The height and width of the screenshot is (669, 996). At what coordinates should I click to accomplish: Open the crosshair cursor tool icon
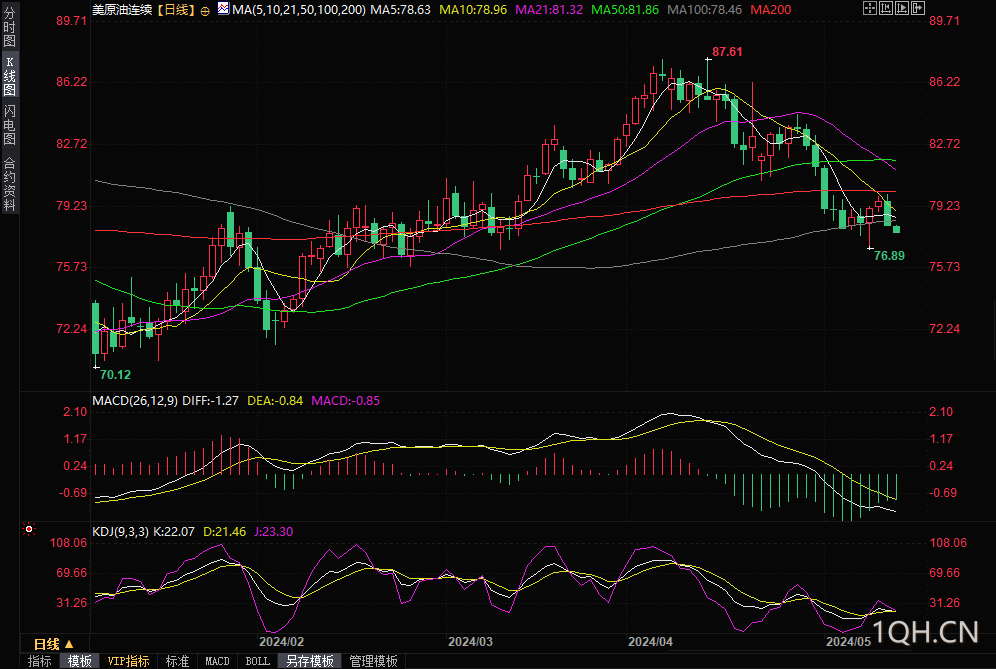coord(870,8)
